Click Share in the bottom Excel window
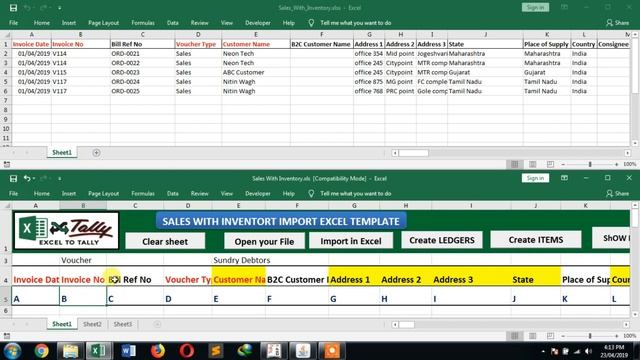640x360 pixels. 617,193
